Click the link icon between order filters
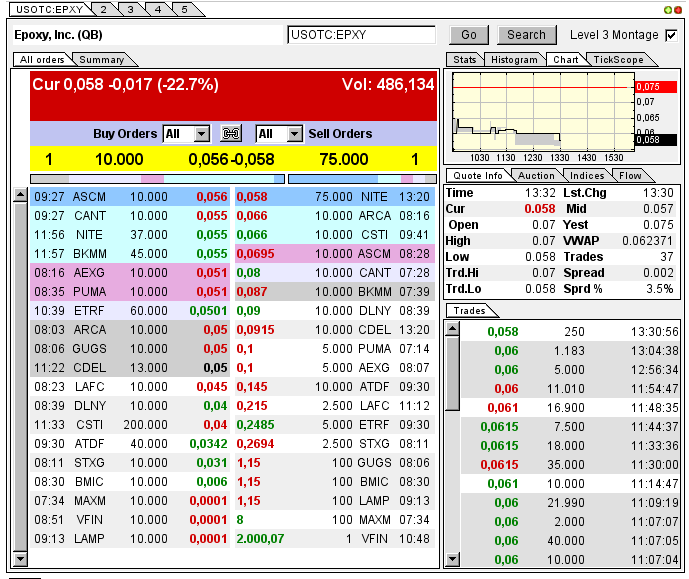This screenshot has height=579, width=689. click(x=231, y=134)
